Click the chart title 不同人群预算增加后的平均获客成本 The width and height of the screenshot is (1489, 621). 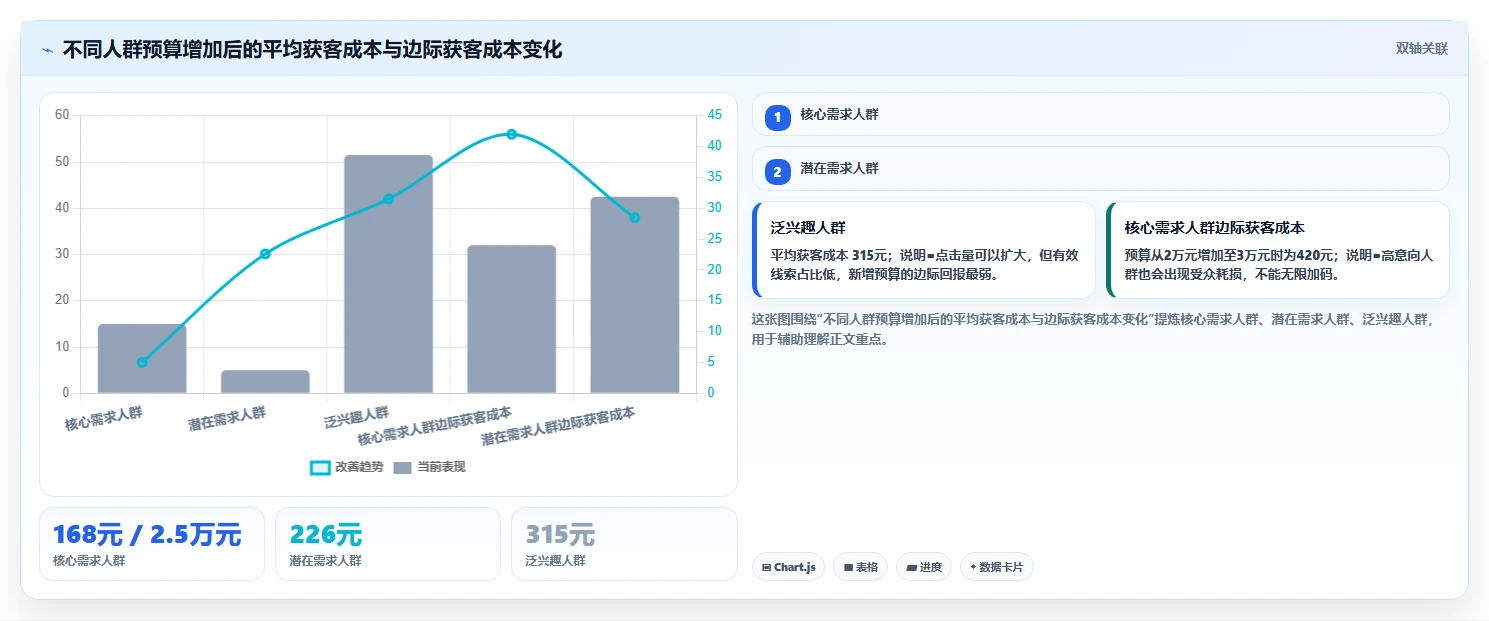coord(312,49)
